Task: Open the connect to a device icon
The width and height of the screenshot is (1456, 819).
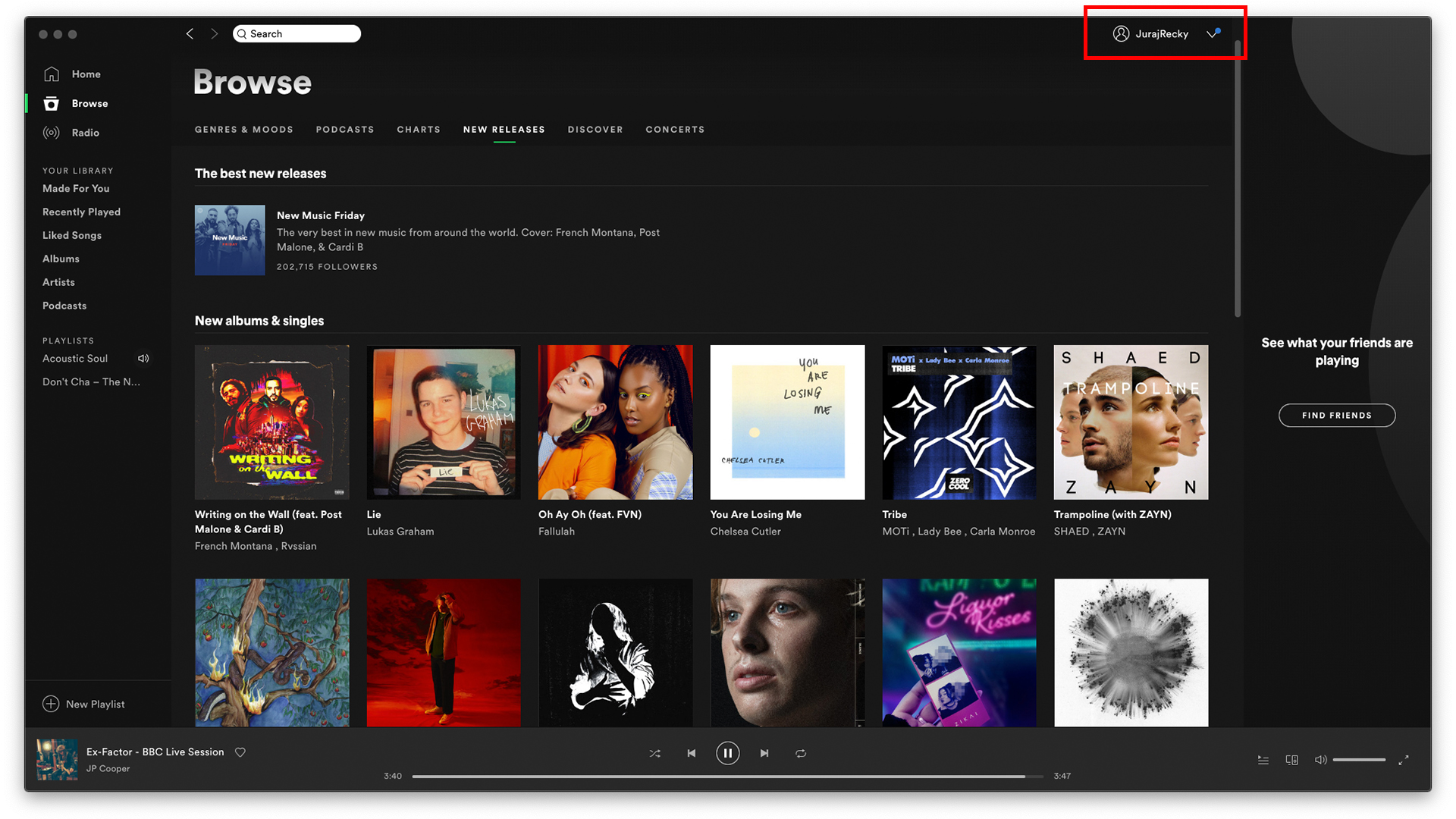Action: (x=1292, y=760)
